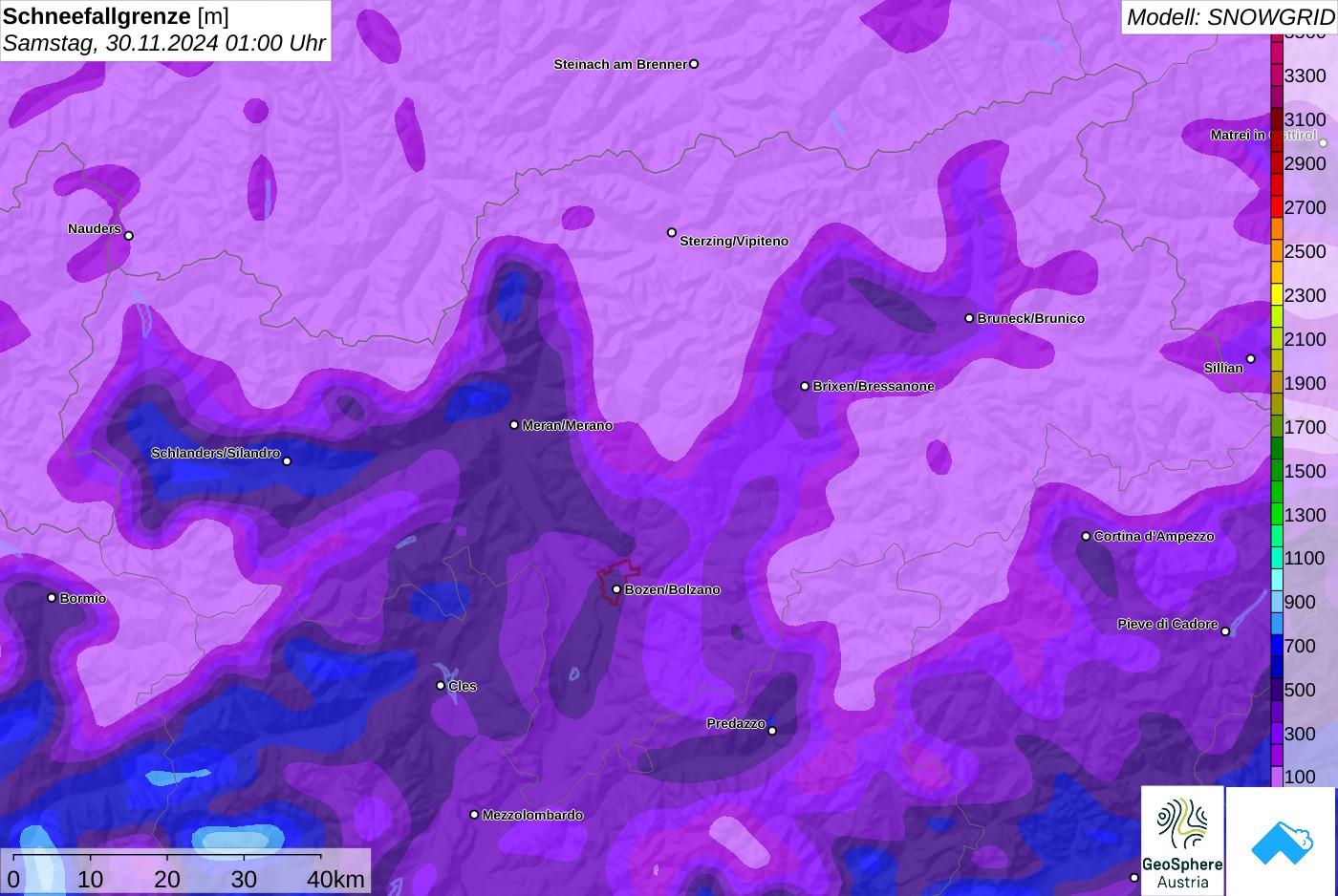Viewport: 1338px width, 896px height.
Task: Select the Schlanders/Silandro marker
Action: click(x=287, y=461)
